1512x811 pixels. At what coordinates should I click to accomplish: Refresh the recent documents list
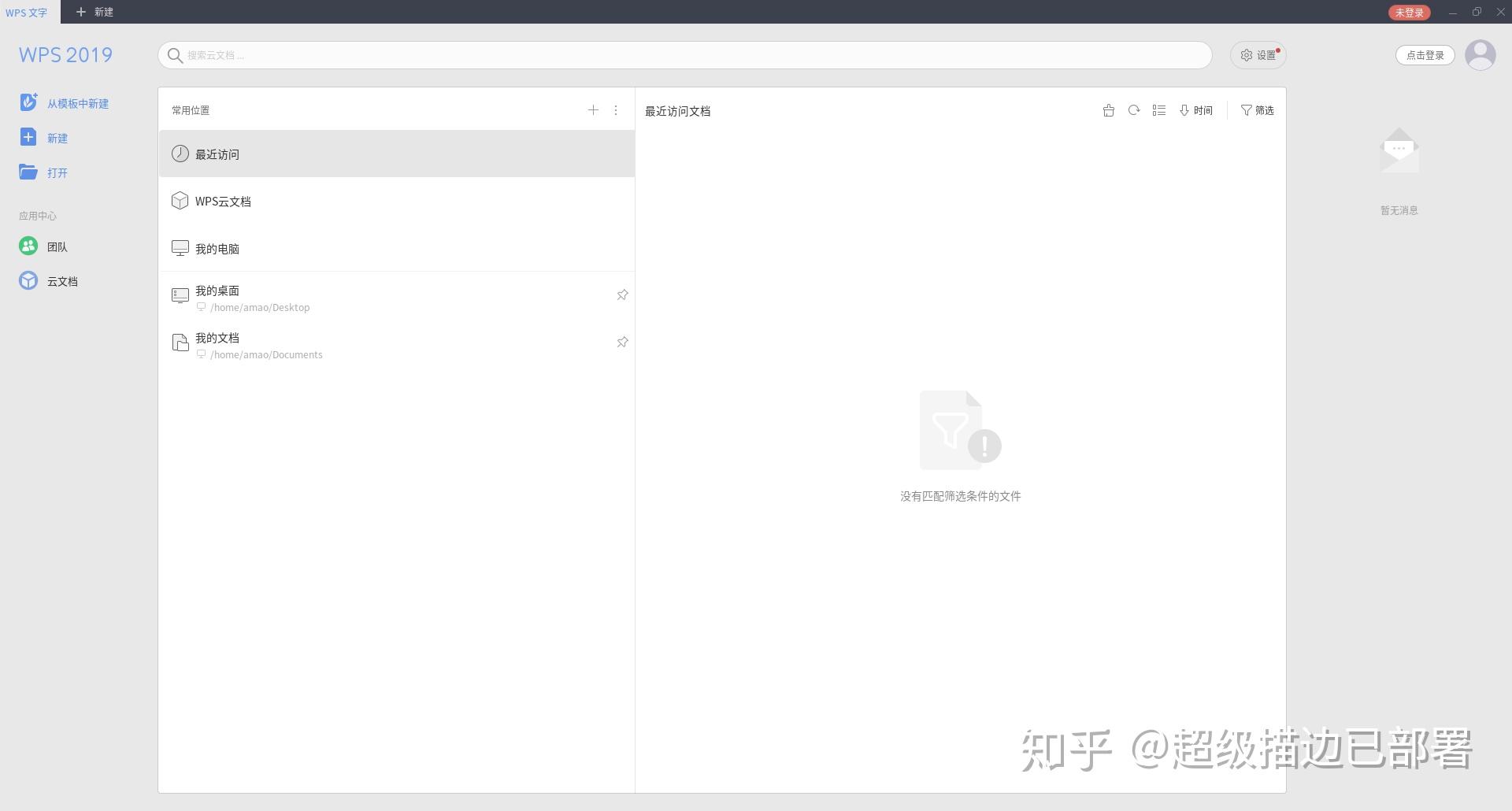click(1134, 110)
